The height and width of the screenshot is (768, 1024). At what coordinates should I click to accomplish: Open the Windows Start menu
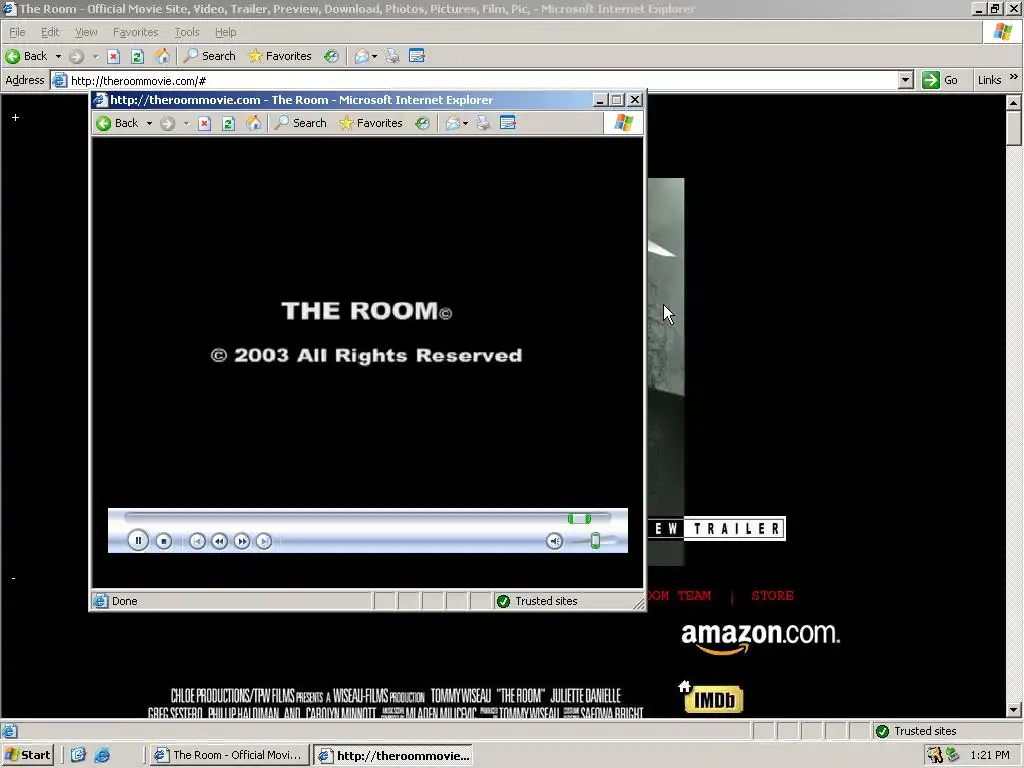[x=27, y=755]
